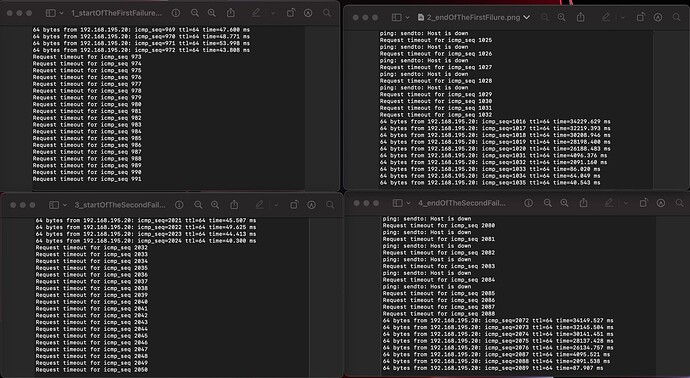Open search in 2_endOfTheFirstFilure.png window
This screenshot has width=690, height=378.
click(676, 17)
